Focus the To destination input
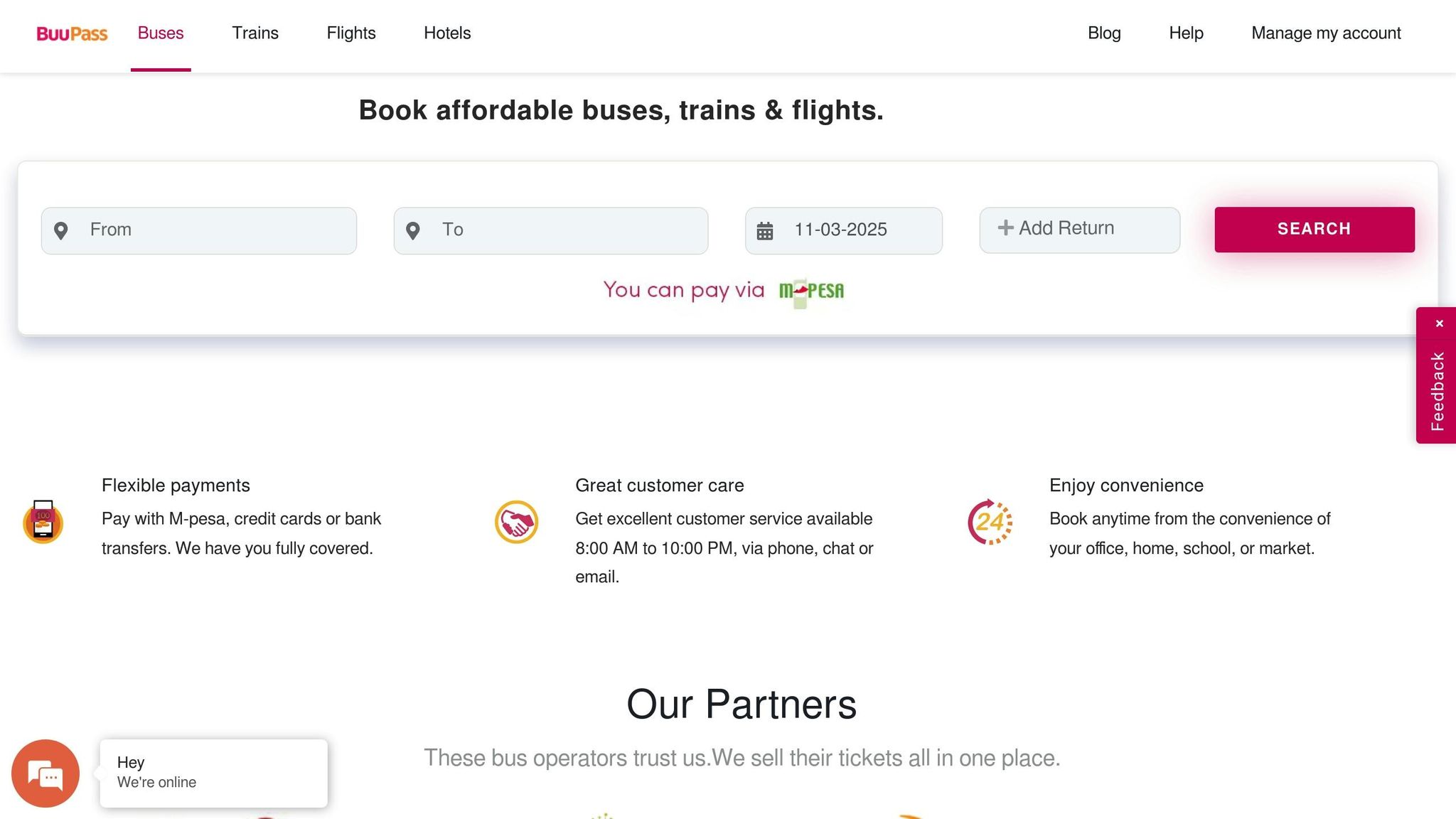Viewport: 1456px width, 819px height. [x=562, y=230]
